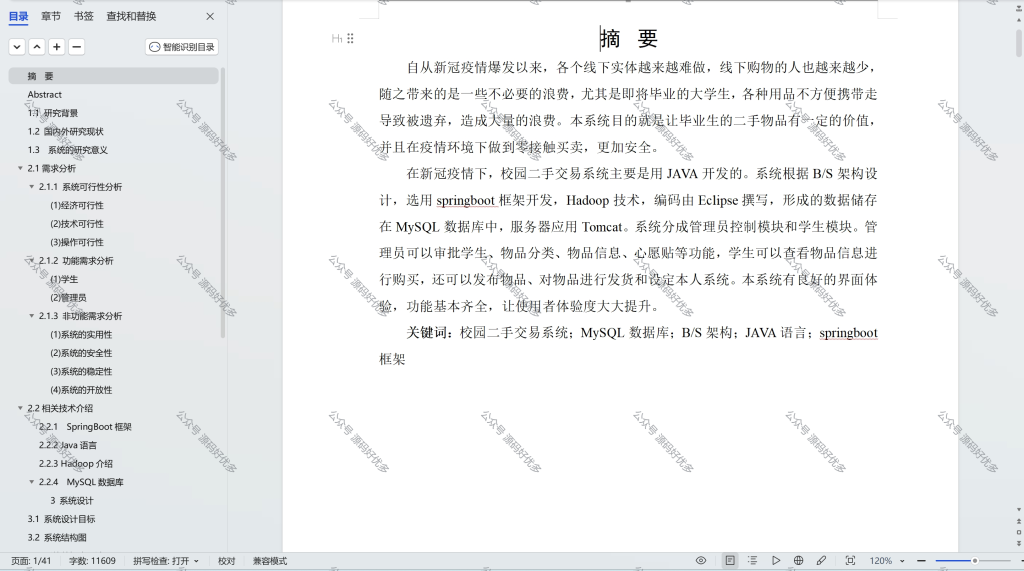The height and width of the screenshot is (571, 1024).
Task: Click the underlined word springboot in second paragraph
Action: (x=466, y=201)
